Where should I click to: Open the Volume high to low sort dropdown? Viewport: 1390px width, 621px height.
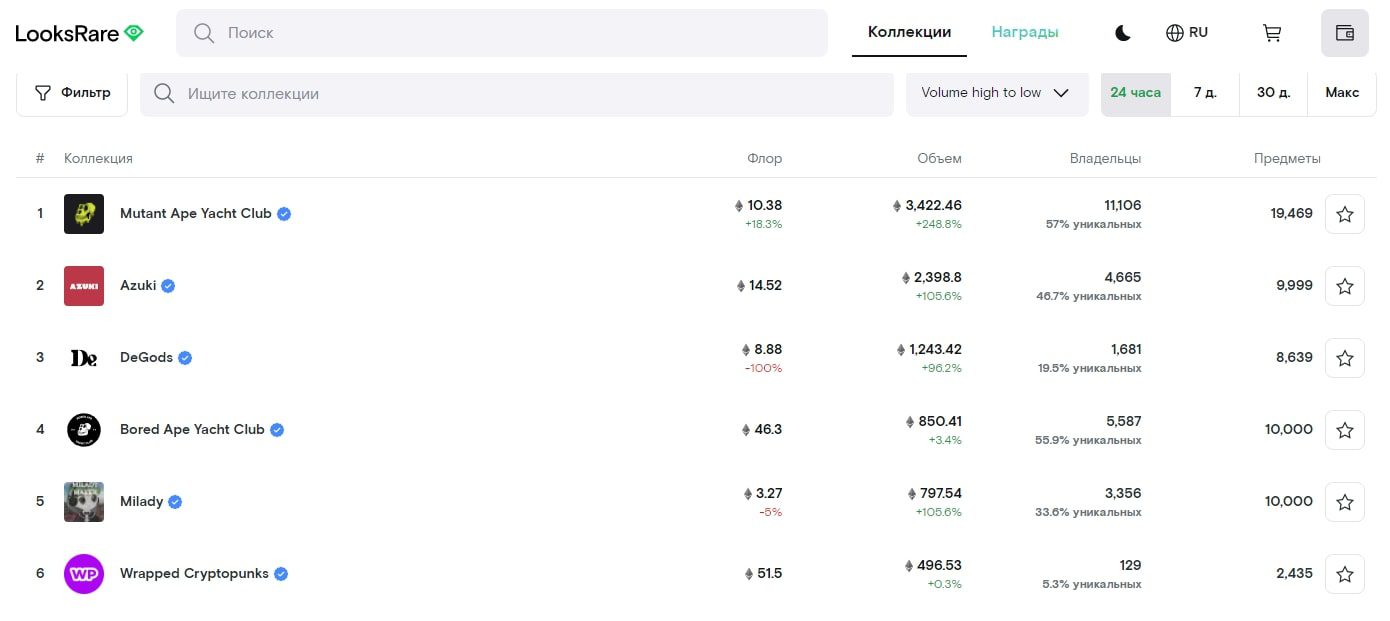point(996,92)
